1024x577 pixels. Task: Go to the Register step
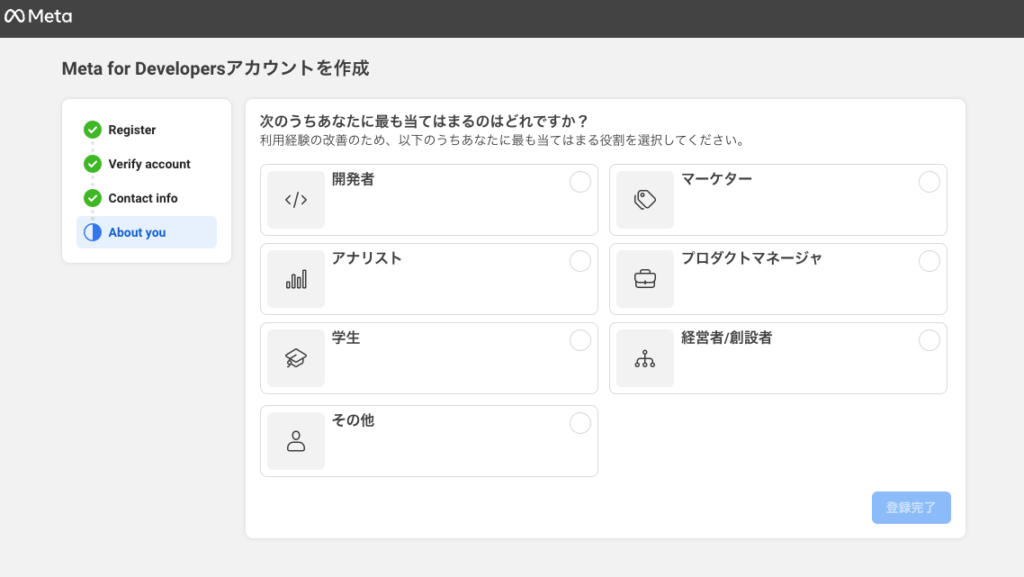132,130
